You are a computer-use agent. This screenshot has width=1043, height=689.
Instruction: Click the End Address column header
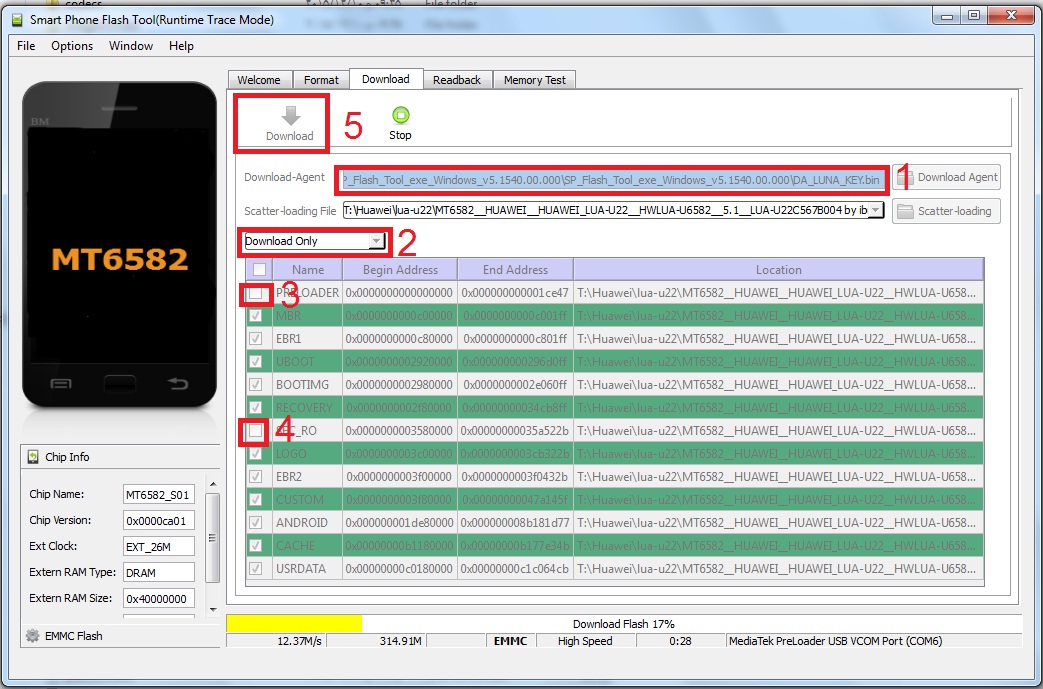(516, 269)
